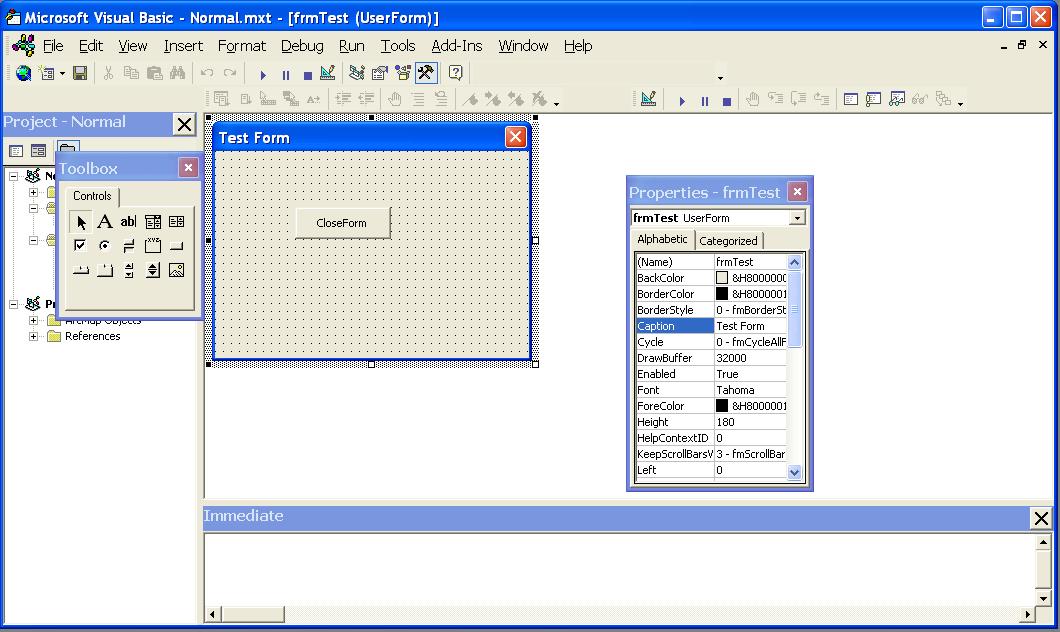
Task: Select the OptionButton control in Toolbox
Action: (105, 245)
